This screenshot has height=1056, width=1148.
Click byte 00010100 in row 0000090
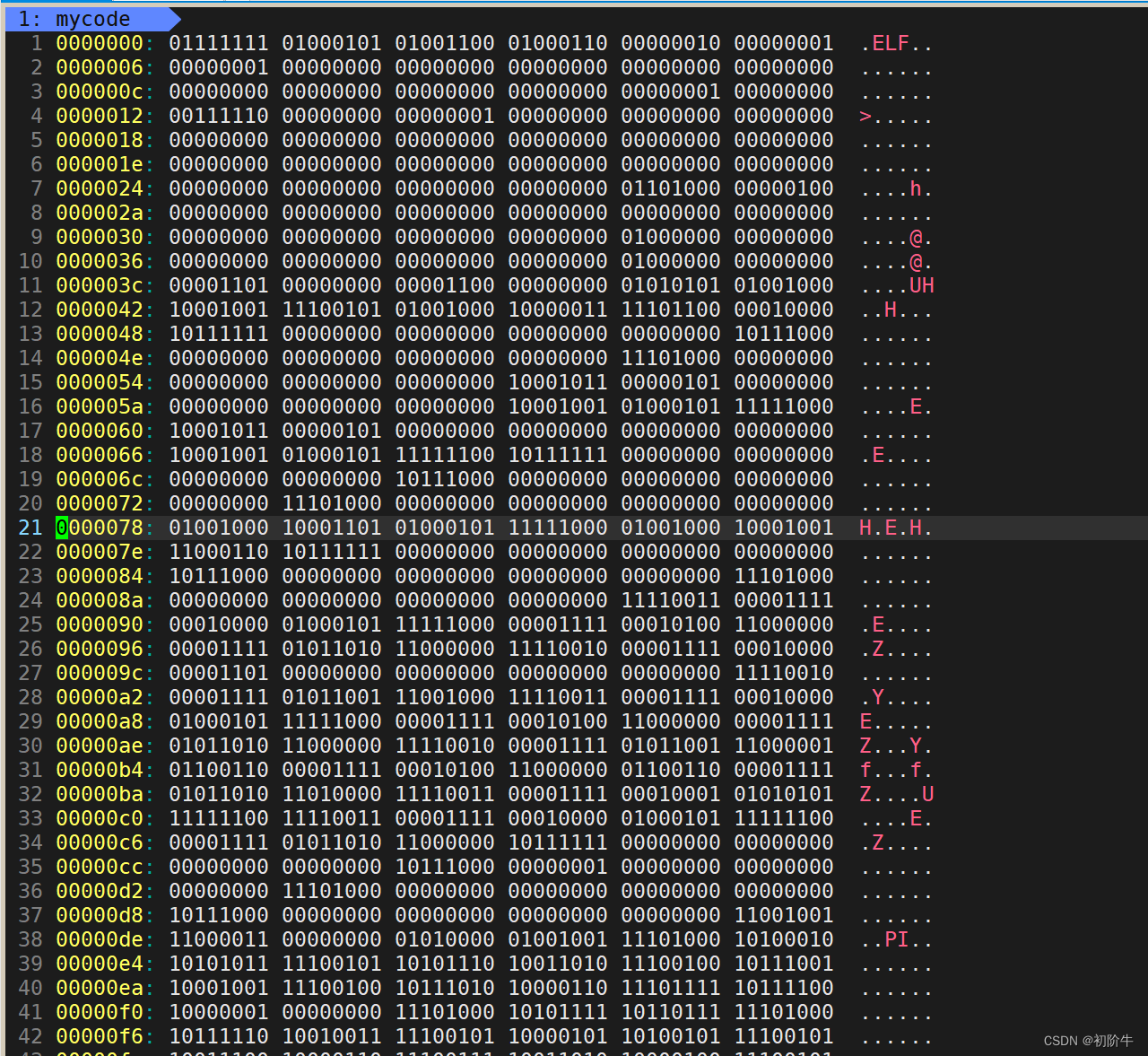pyautogui.click(x=671, y=624)
